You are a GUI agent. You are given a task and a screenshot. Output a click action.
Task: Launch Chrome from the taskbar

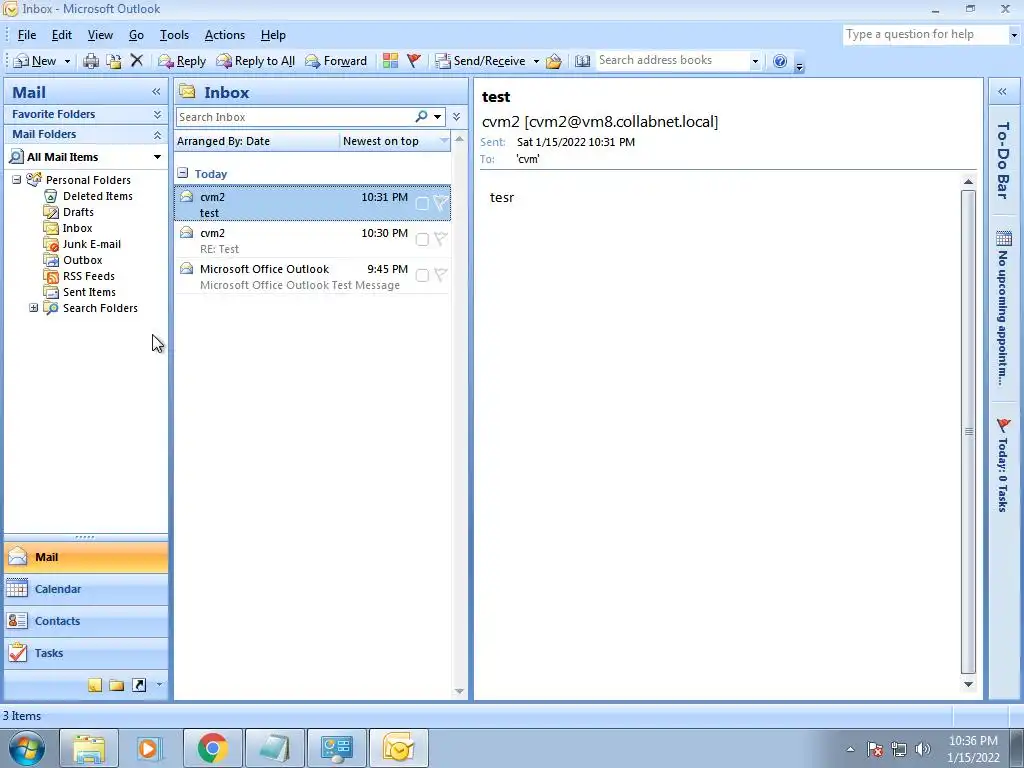pyautogui.click(x=213, y=748)
